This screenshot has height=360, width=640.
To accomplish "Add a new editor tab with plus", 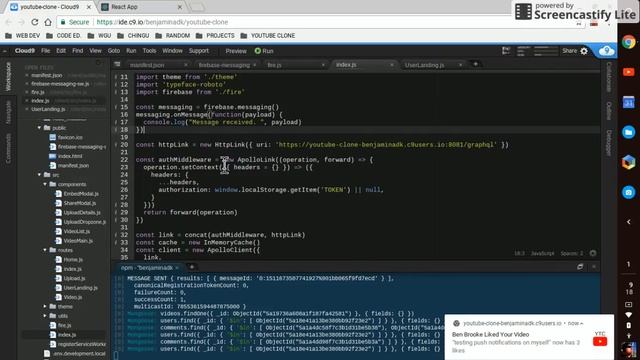I will click(476, 64).
